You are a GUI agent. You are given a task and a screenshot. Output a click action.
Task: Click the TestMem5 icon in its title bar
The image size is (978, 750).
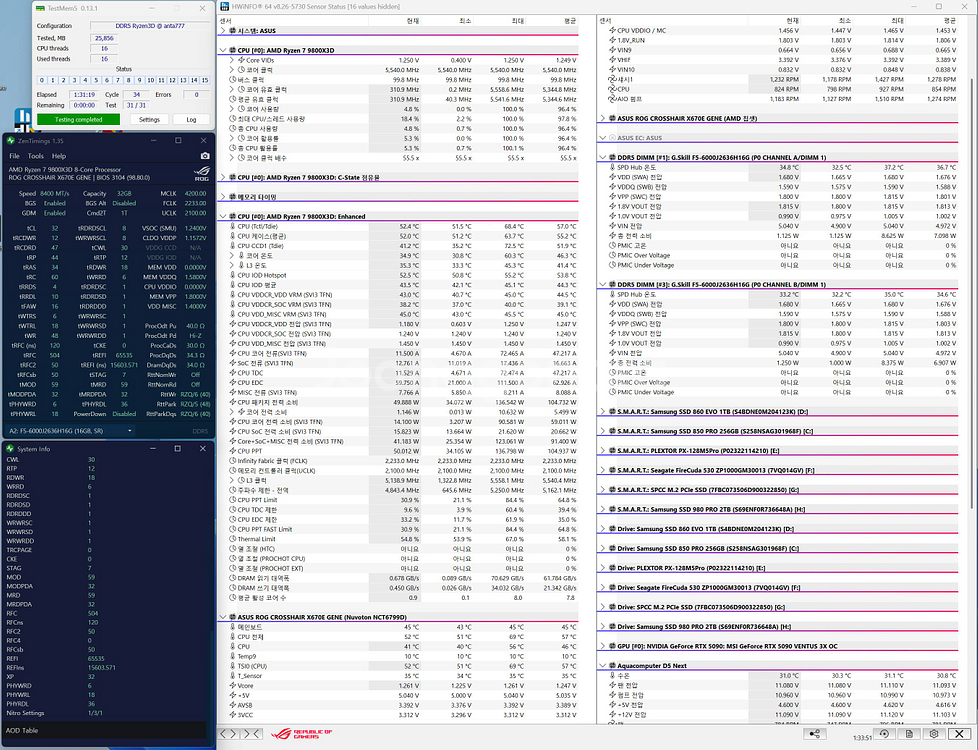pos(40,8)
